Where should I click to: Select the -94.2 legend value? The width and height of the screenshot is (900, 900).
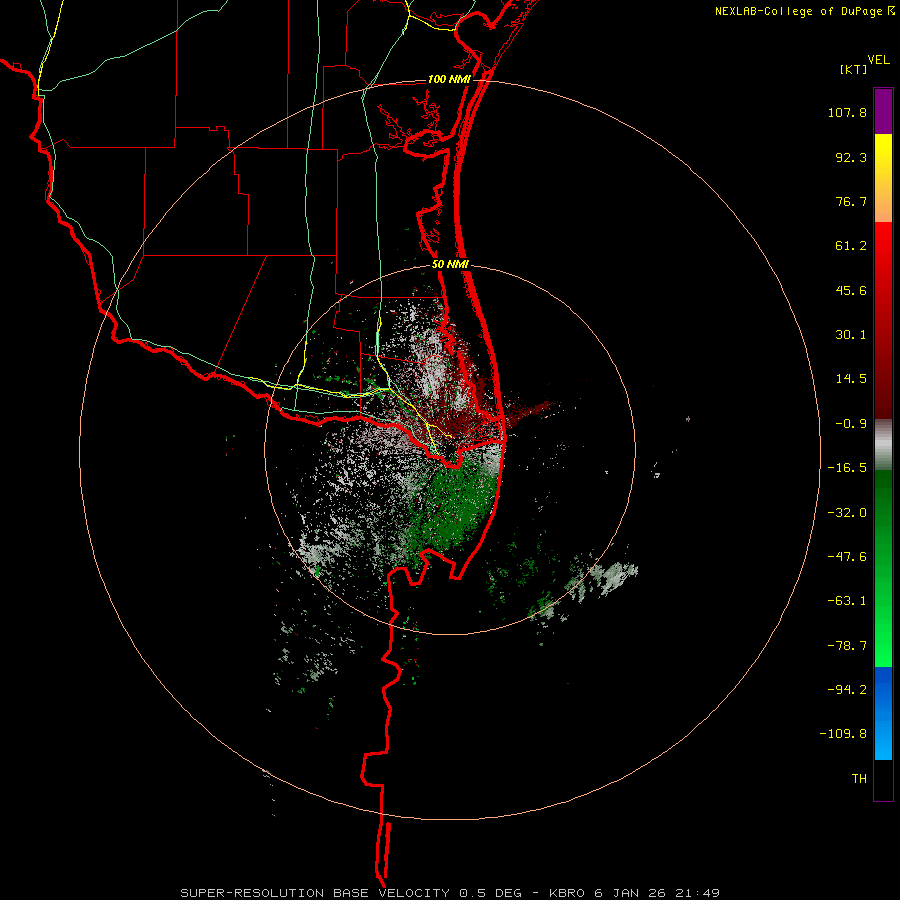click(847, 689)
